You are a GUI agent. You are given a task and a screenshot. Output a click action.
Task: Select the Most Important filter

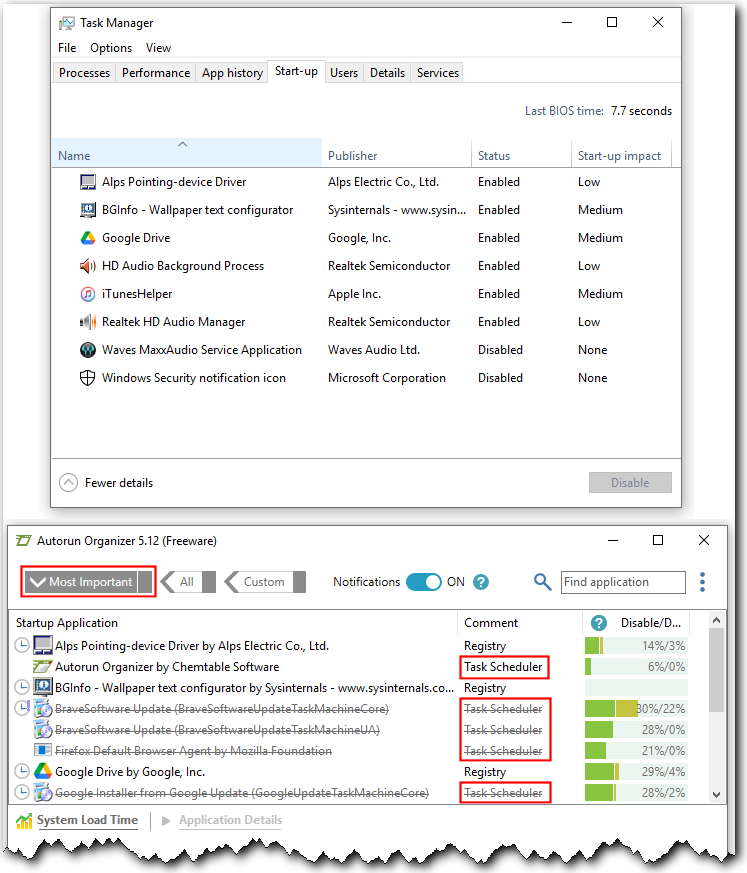tap(88, 582)
